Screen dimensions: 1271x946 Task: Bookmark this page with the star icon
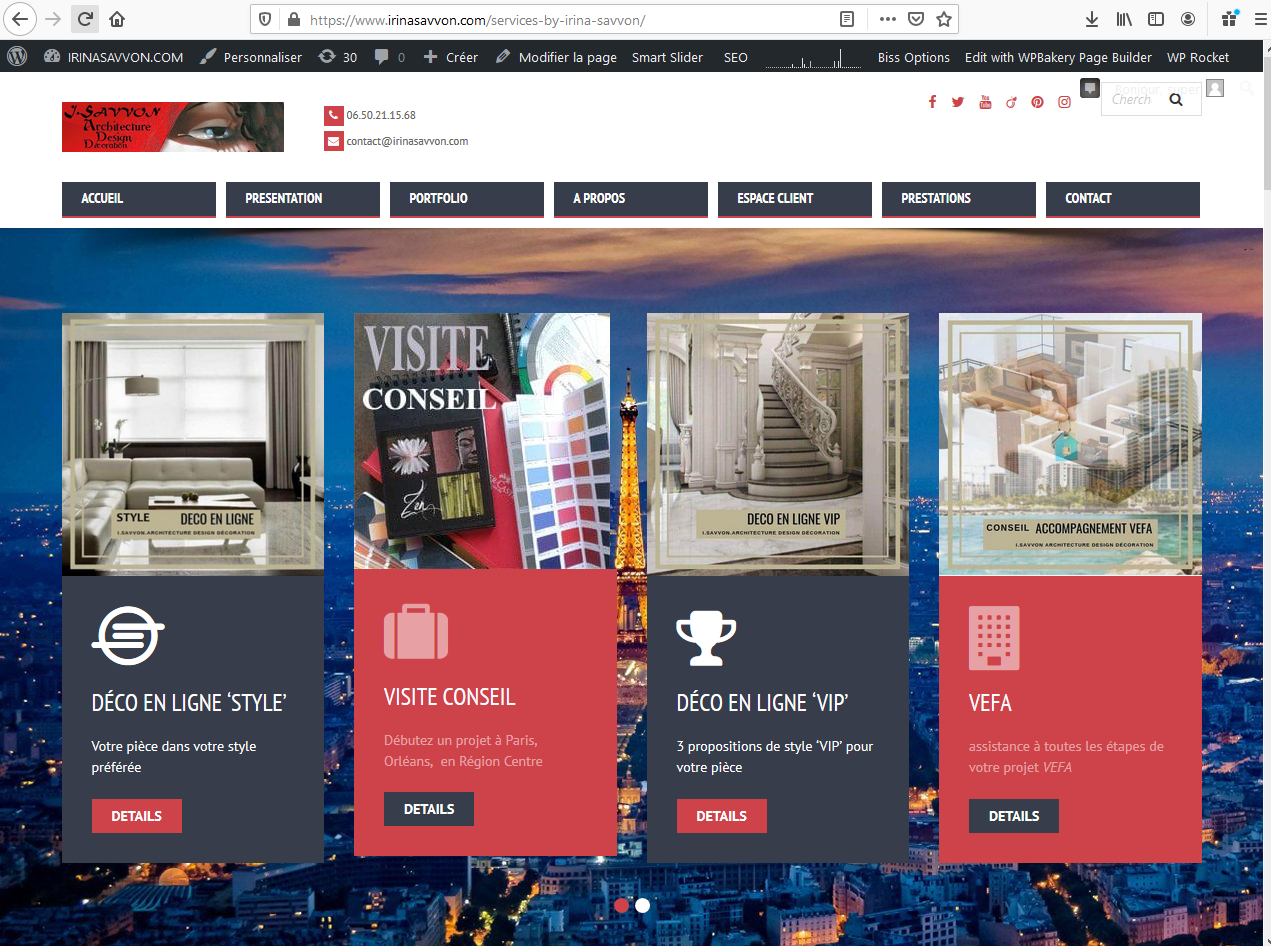click(x=943, y=19)
